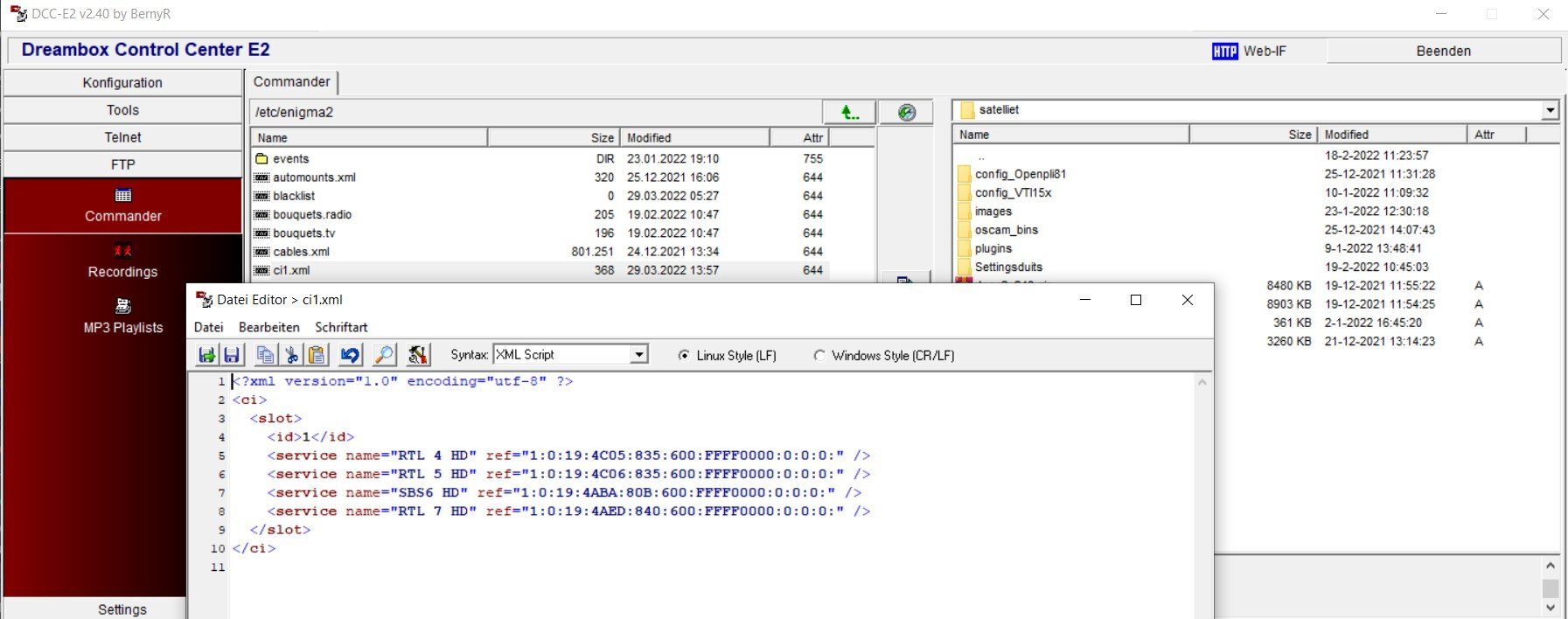Select Linux Style (LF) radio button
The height and width of the screenshot is (619, 1568).
[x=684, y=356]
